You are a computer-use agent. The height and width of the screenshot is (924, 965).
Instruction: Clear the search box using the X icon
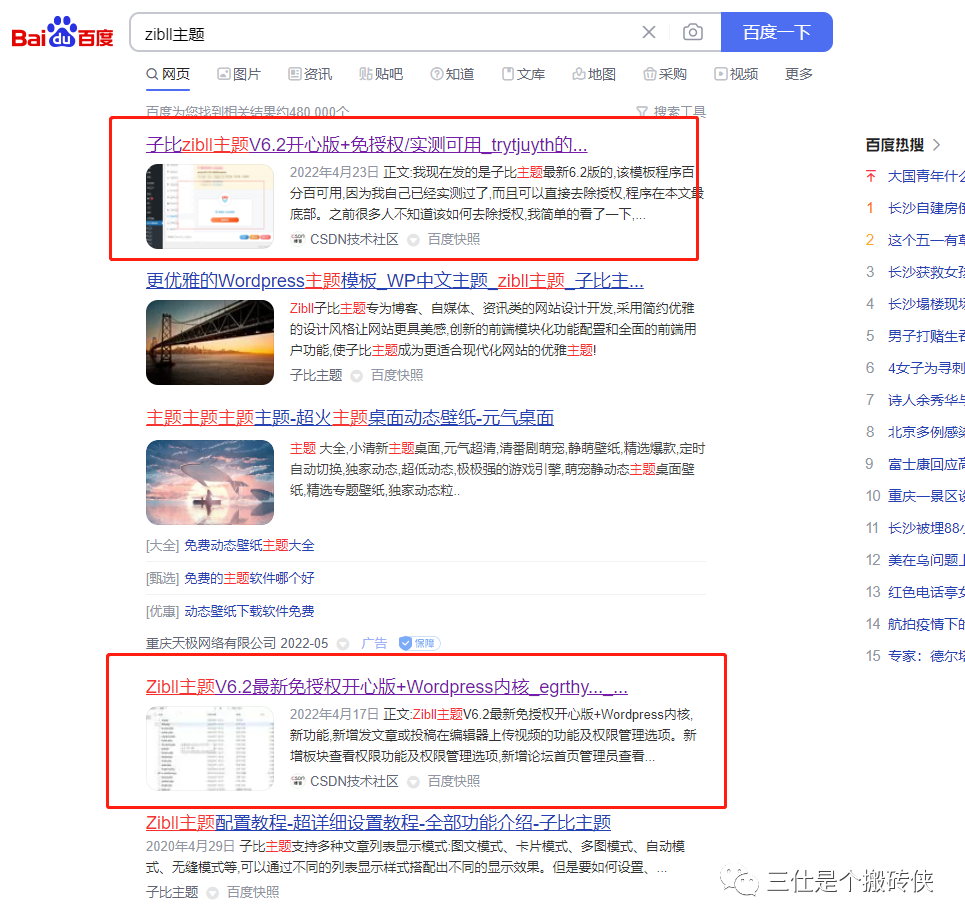coord(649,32)
